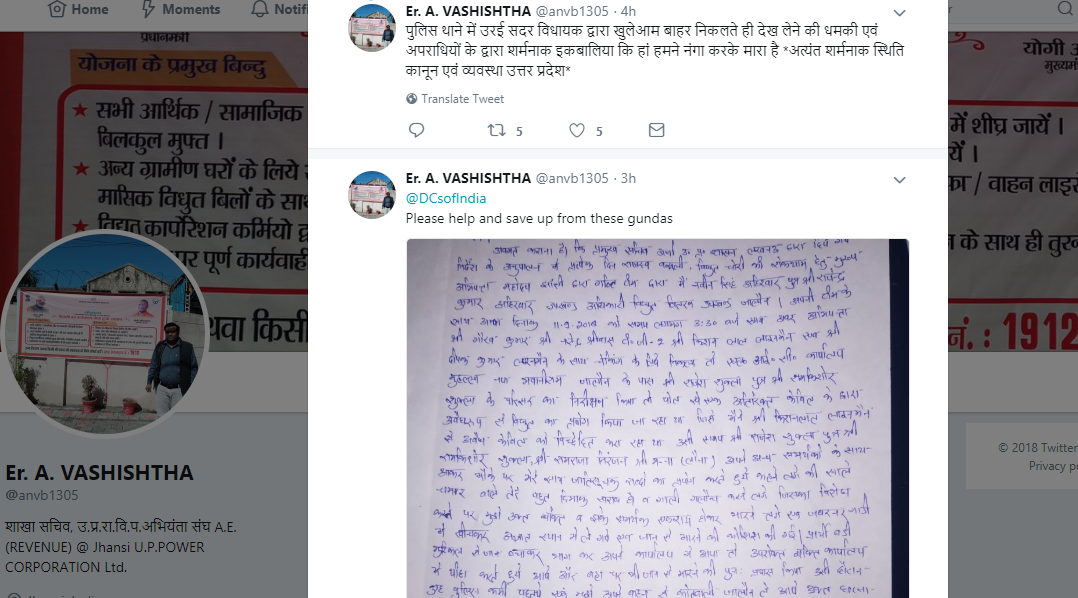The width and height of the screenshot is (1078, 598).
Task: Reply to the first tweet via speech bubble icon
Action: (x=417, y=130)
